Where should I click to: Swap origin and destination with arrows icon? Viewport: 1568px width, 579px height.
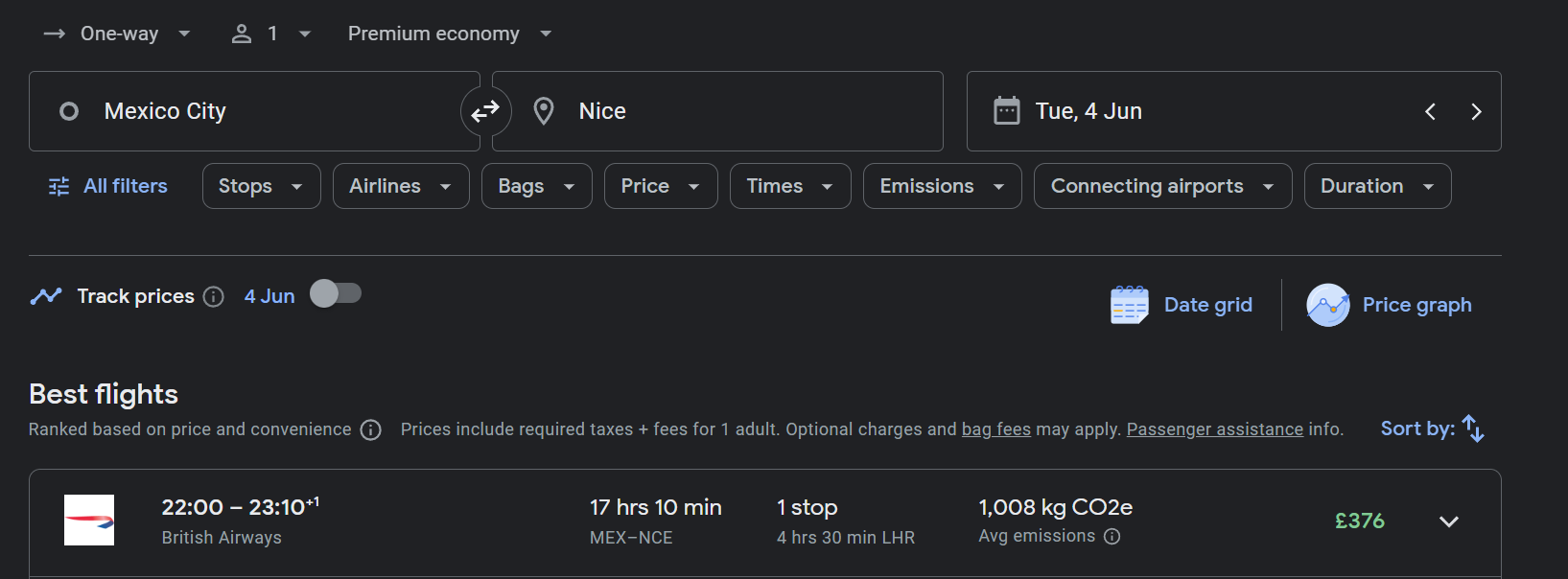pos(485,111)
